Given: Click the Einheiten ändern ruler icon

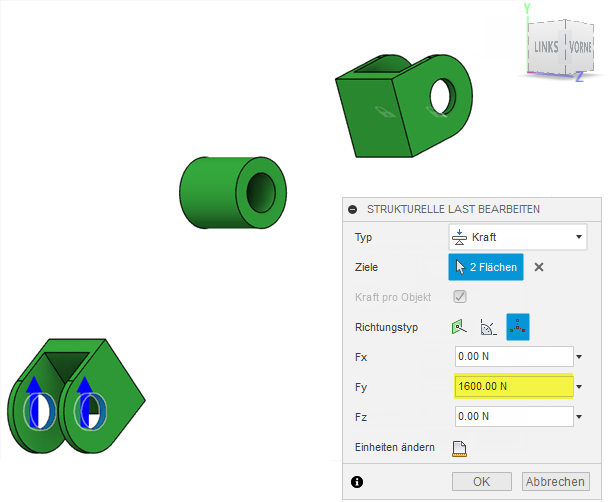Looking at the screenshot, I should pyautogui.click(x=459, y=449).
